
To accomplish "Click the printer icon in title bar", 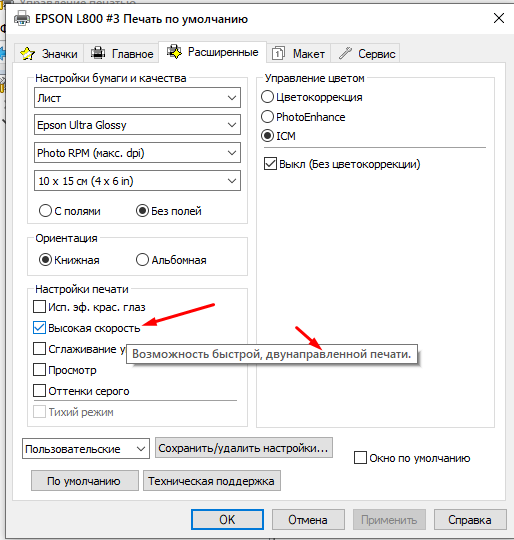I will click(22, 18).
